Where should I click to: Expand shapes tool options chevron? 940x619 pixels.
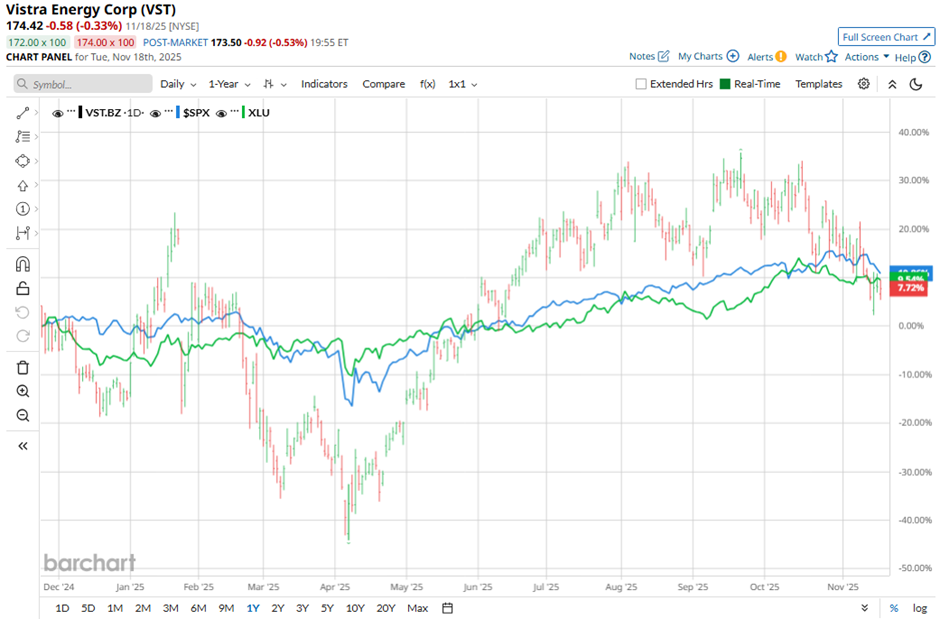(x=36, y=161)
